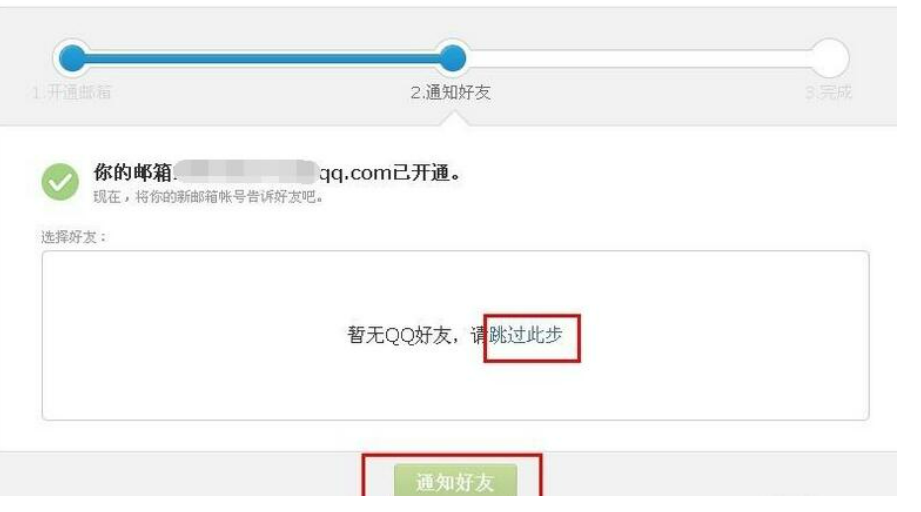Click the blue filled progress bar segment
The height and width of the screenshot is (512, 921).
pos(262,58)
